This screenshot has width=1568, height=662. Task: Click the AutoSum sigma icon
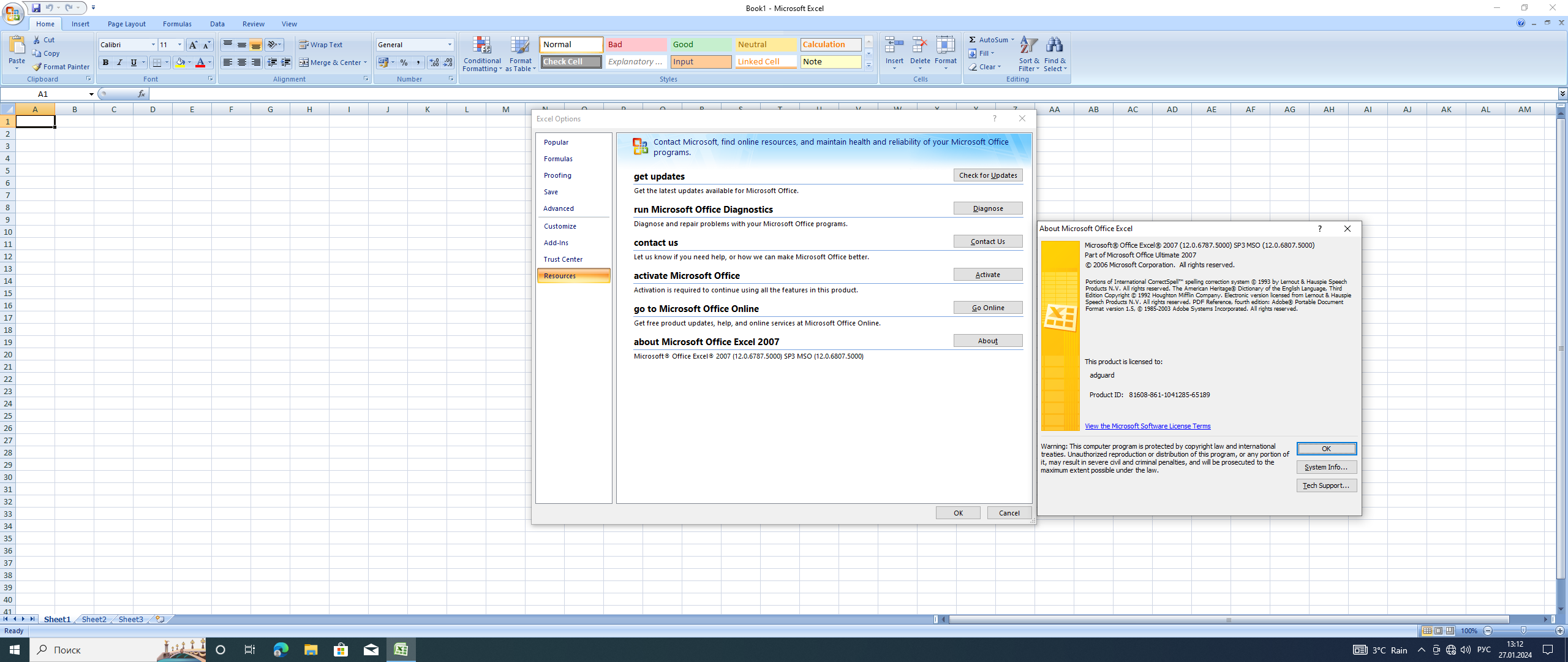[x=973, y=40]
